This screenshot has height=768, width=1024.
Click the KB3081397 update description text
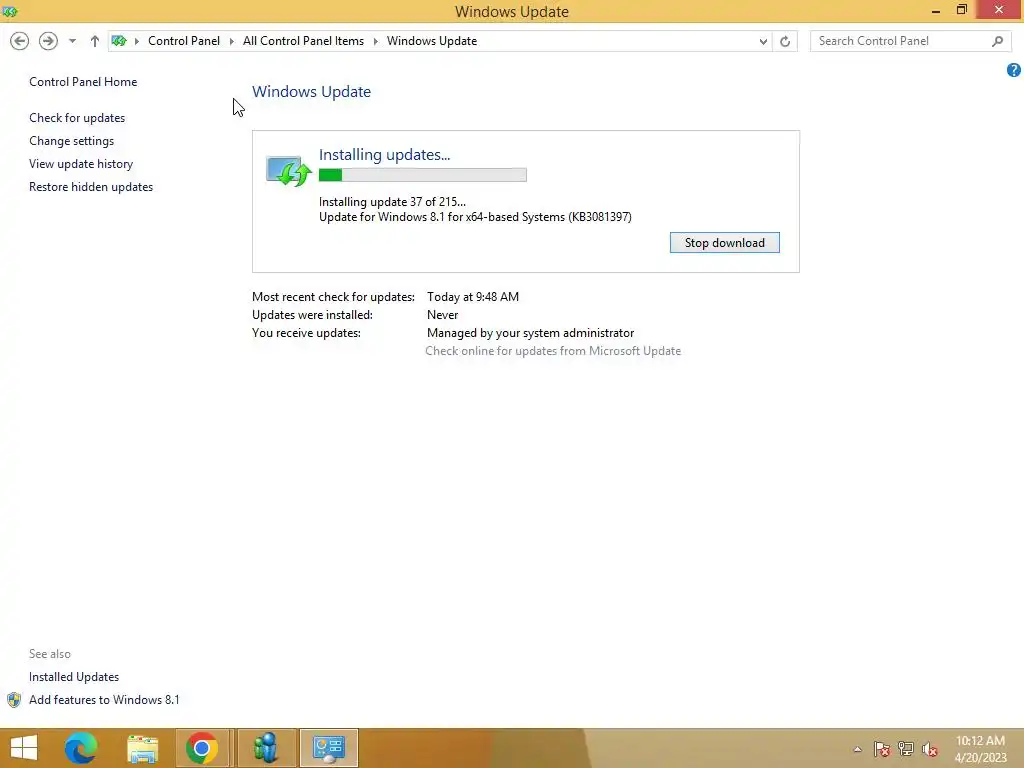[475, 217]
